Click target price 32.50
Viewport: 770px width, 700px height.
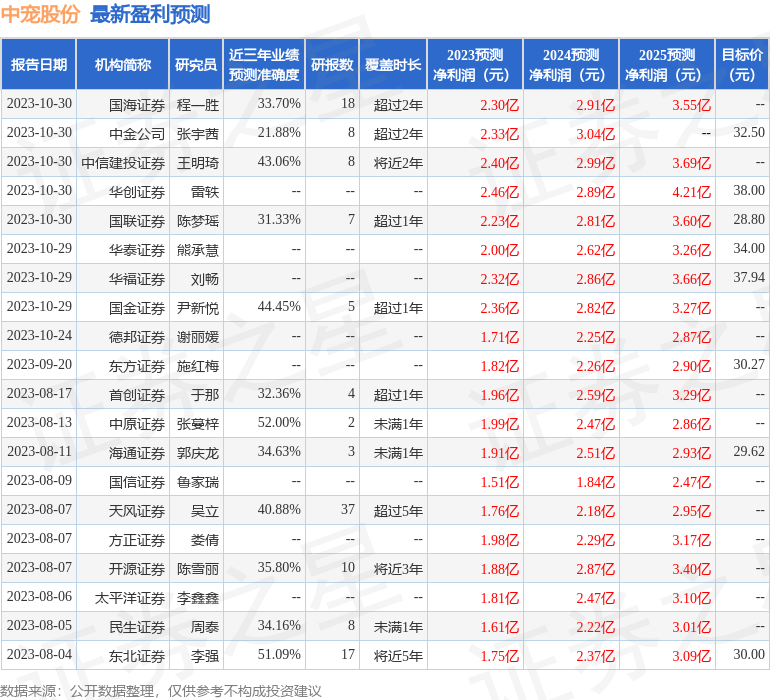point(749,133)
